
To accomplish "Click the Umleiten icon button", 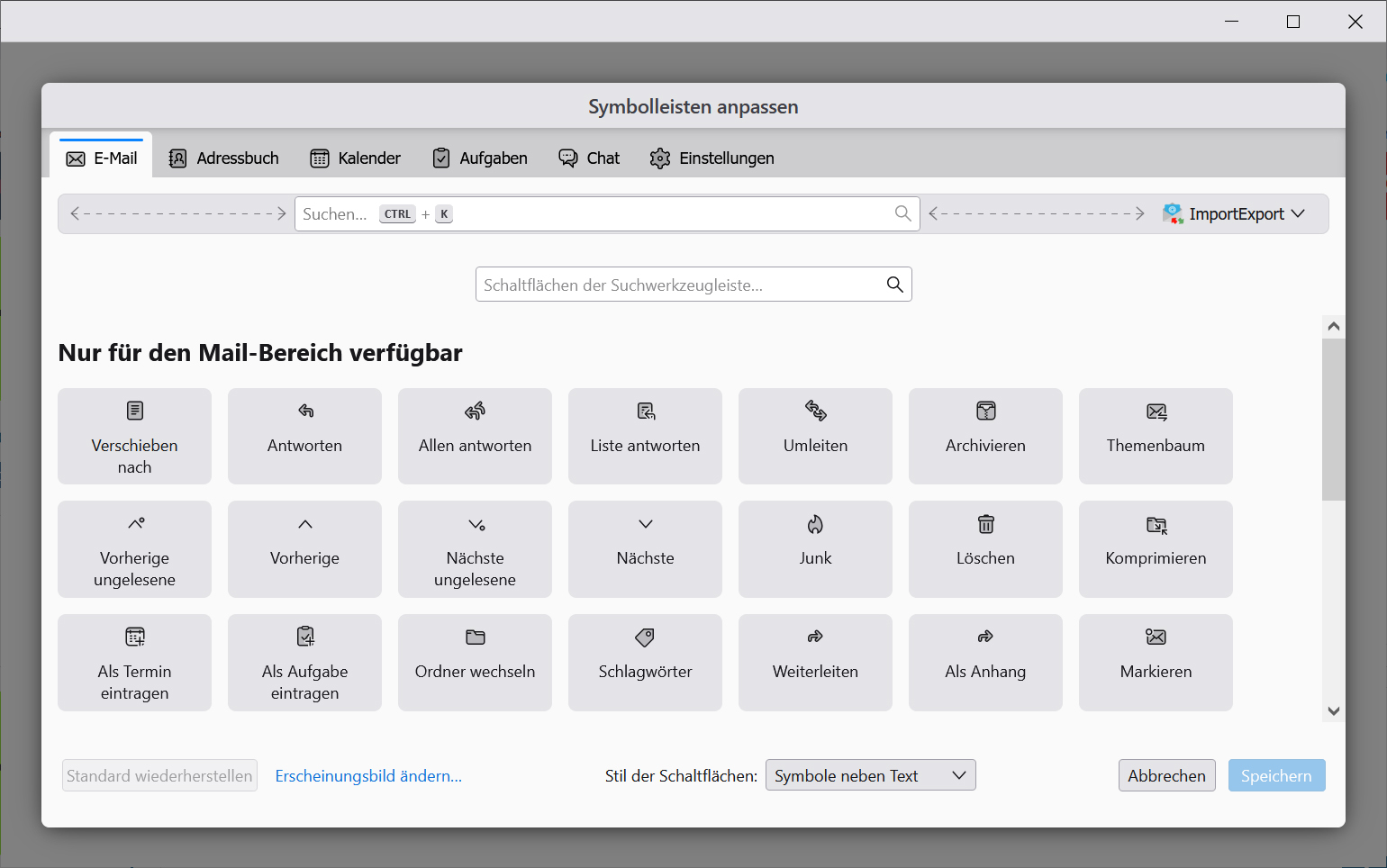I will [815, 411].
